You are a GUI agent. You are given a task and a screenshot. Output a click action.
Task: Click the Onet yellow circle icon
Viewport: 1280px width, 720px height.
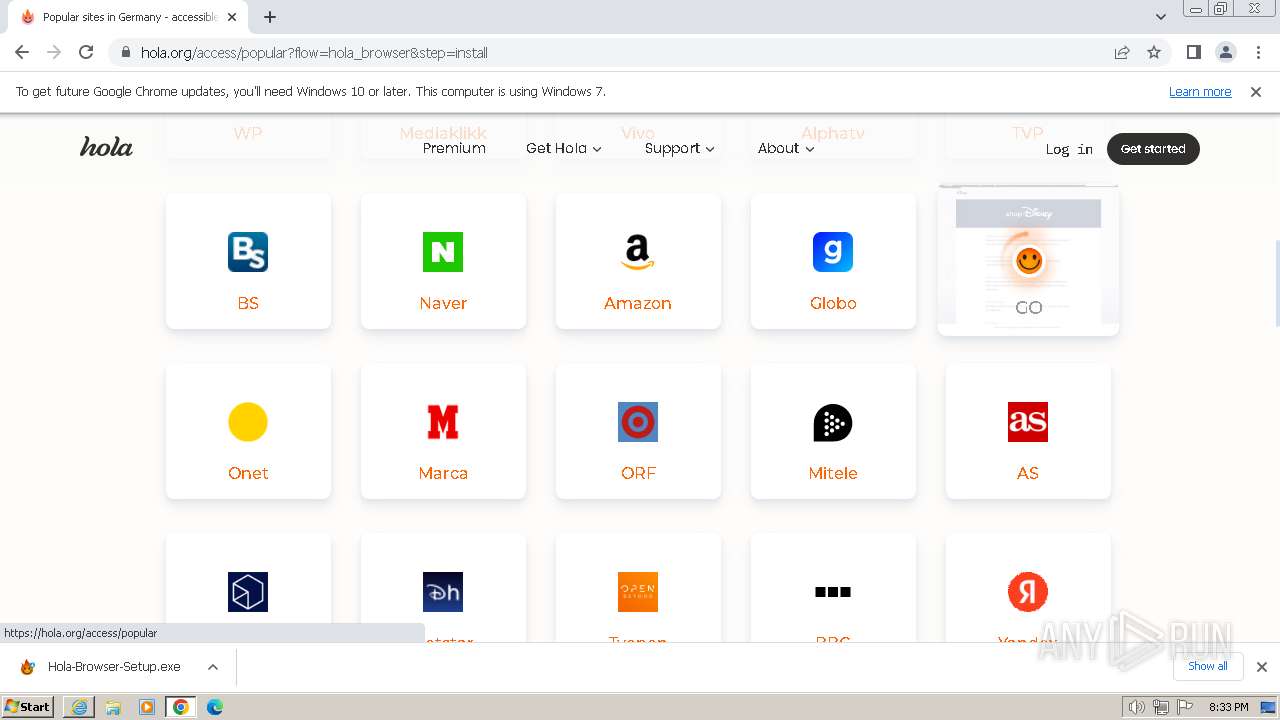point(248,422)
